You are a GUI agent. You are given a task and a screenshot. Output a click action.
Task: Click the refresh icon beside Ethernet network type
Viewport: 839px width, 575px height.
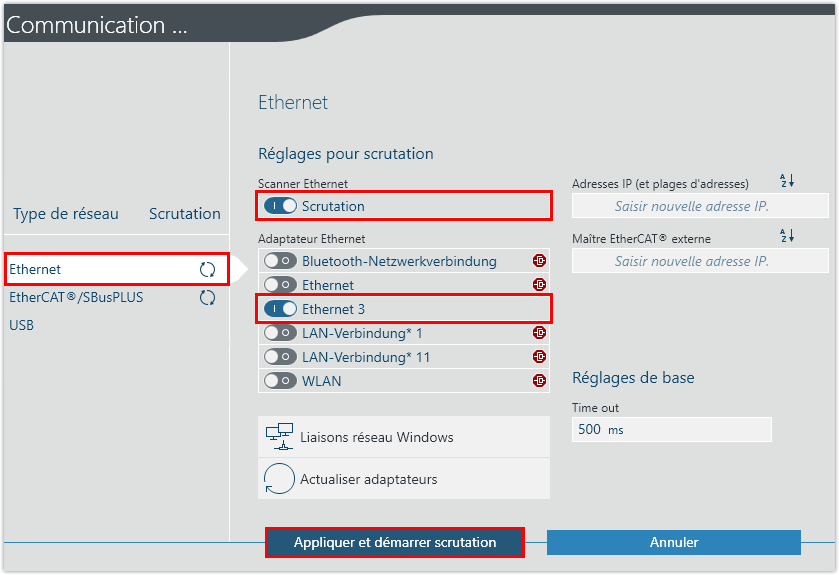click(207, 270)
